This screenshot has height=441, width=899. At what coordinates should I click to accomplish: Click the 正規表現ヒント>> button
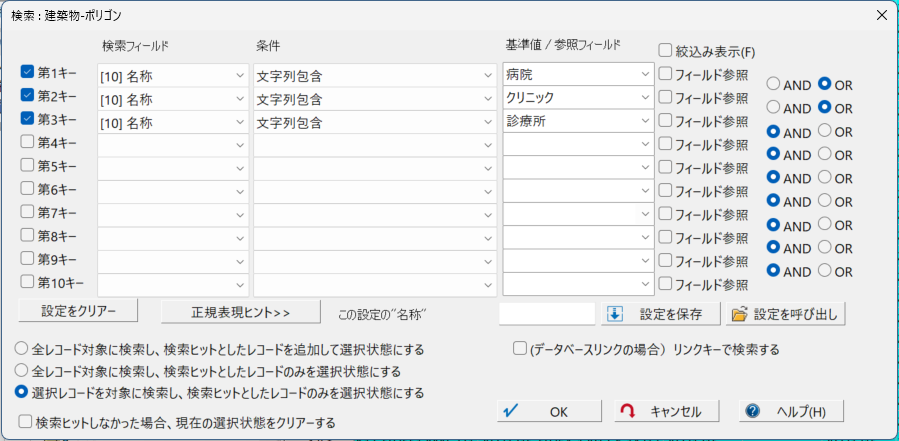241,312
